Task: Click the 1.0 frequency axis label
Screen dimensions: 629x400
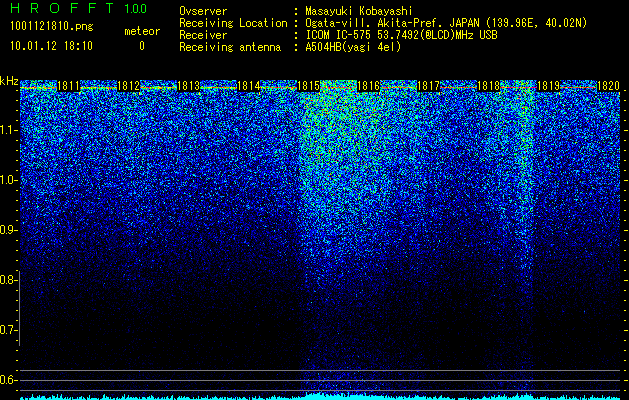Action: click(9, 180)
